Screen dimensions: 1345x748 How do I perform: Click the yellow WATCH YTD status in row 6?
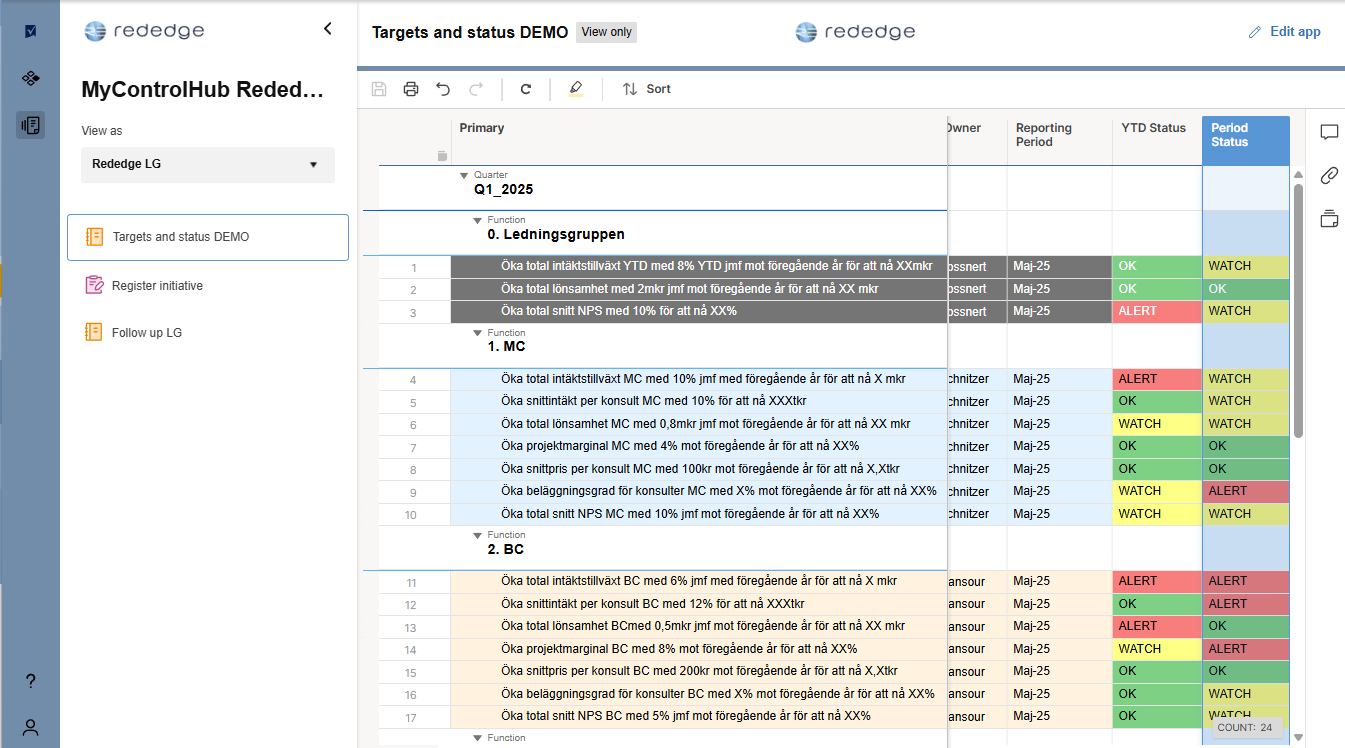click(x=1157, y=424)
